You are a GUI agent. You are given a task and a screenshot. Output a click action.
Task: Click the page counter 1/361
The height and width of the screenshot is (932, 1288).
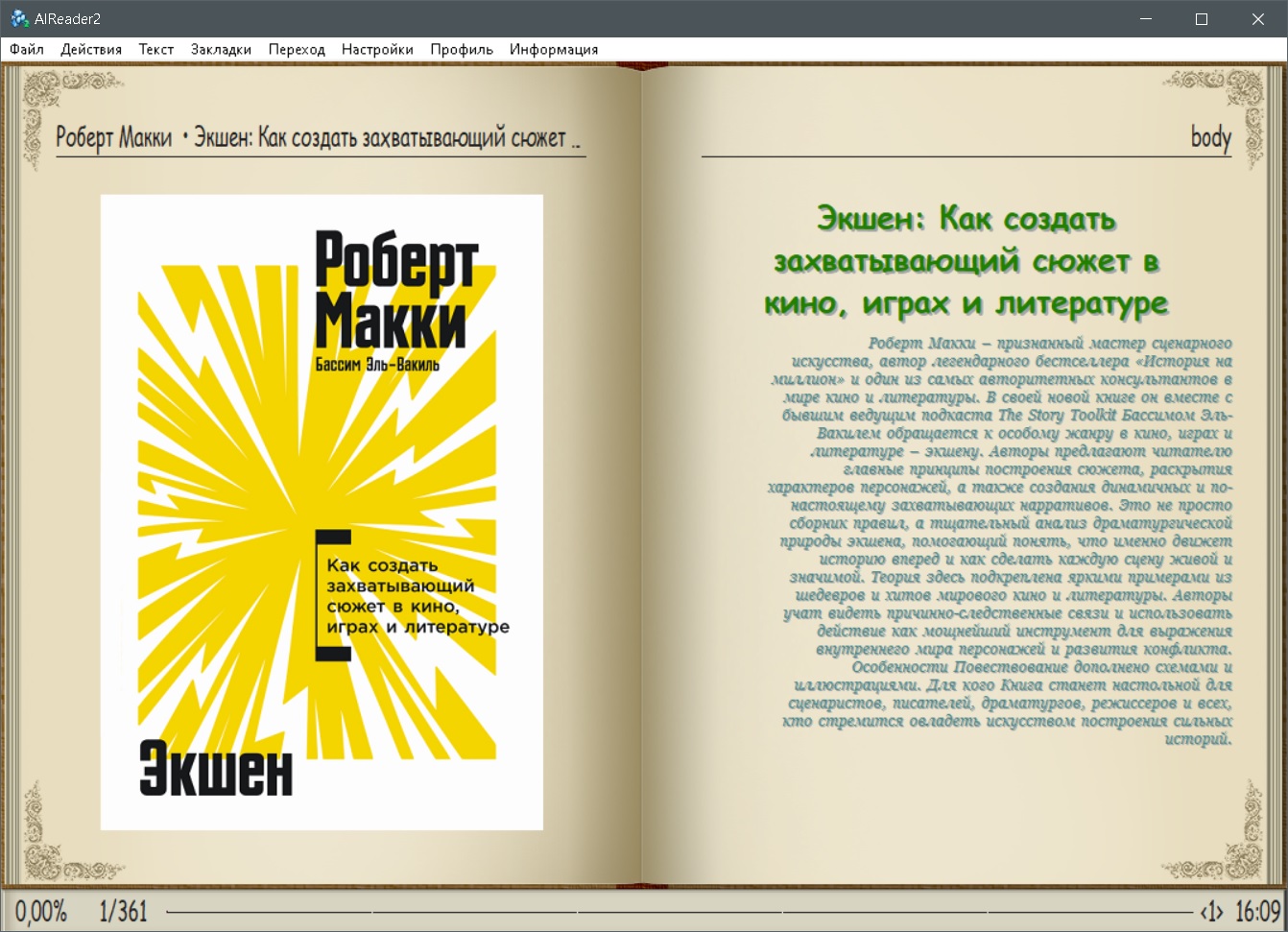click(x=123, y=911)
